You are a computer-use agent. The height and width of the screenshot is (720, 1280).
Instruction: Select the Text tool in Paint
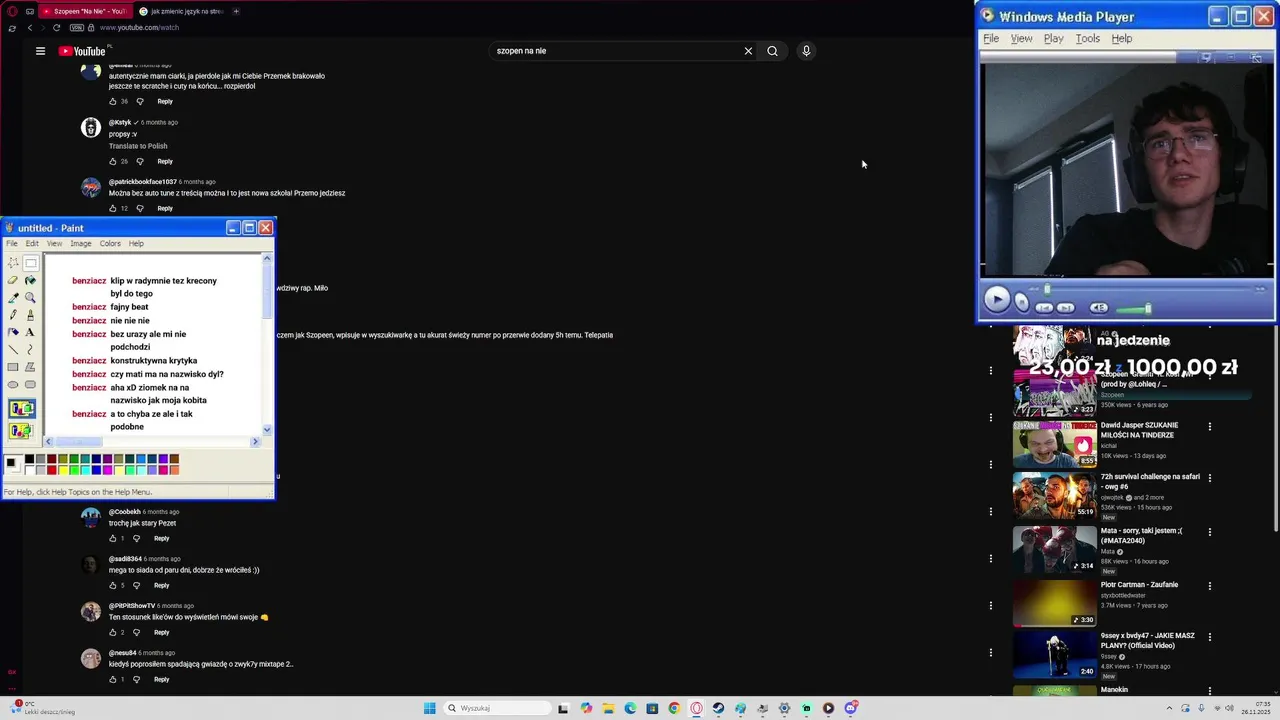point(30,332)
